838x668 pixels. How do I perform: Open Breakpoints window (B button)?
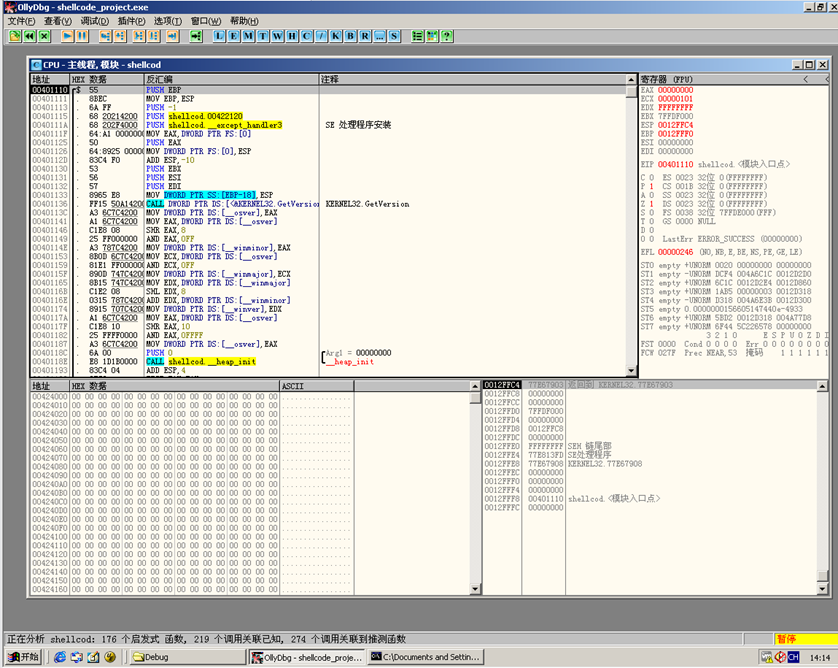[350, 36]
